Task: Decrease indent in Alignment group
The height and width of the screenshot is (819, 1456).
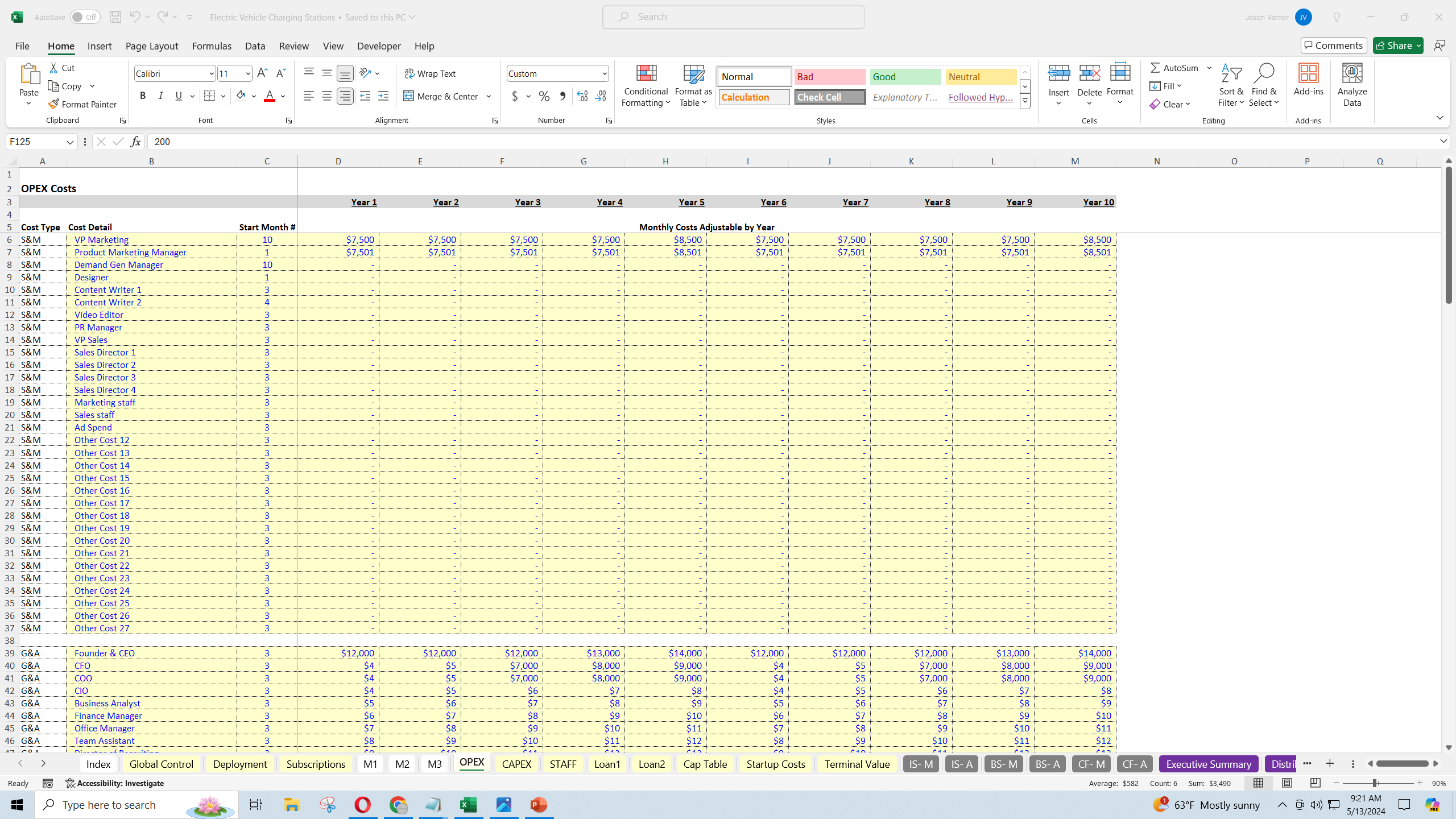Action: click(x=365, y=96)
